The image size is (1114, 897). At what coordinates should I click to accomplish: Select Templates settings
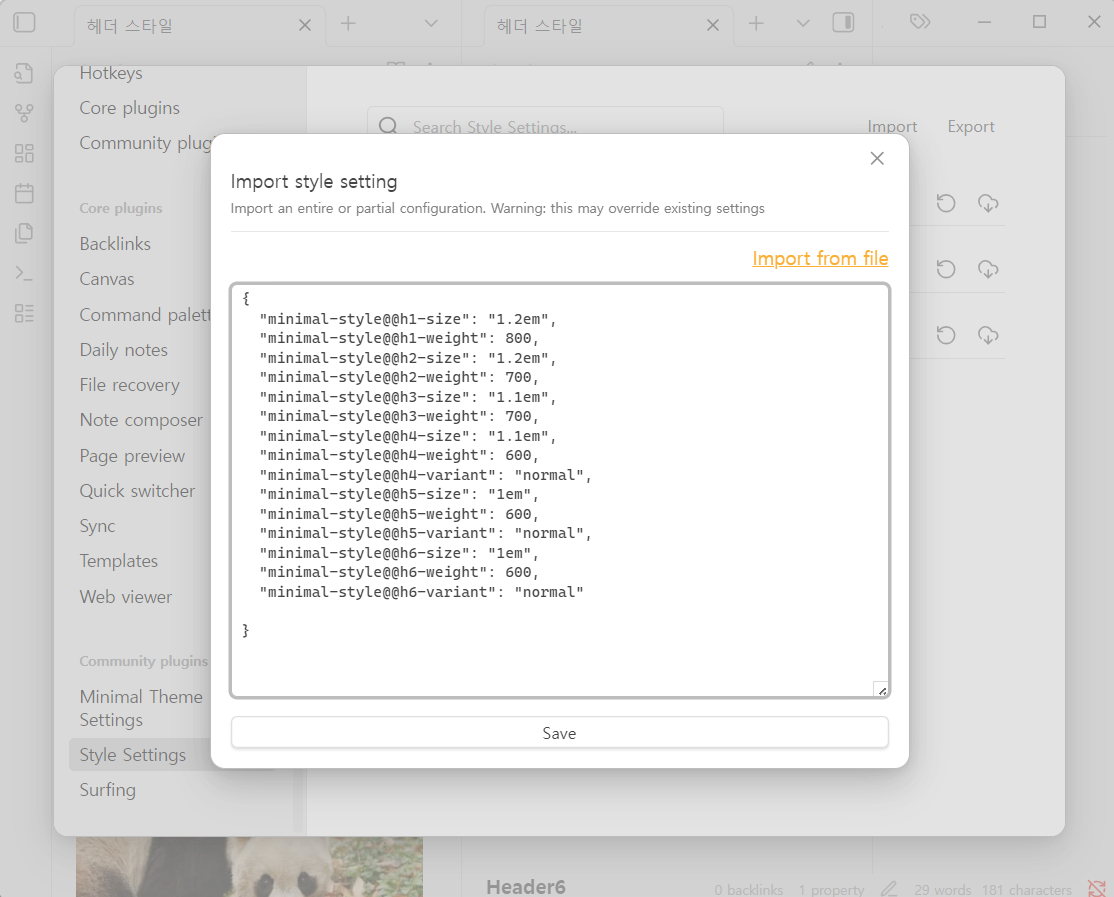click(x=119, y=561)
